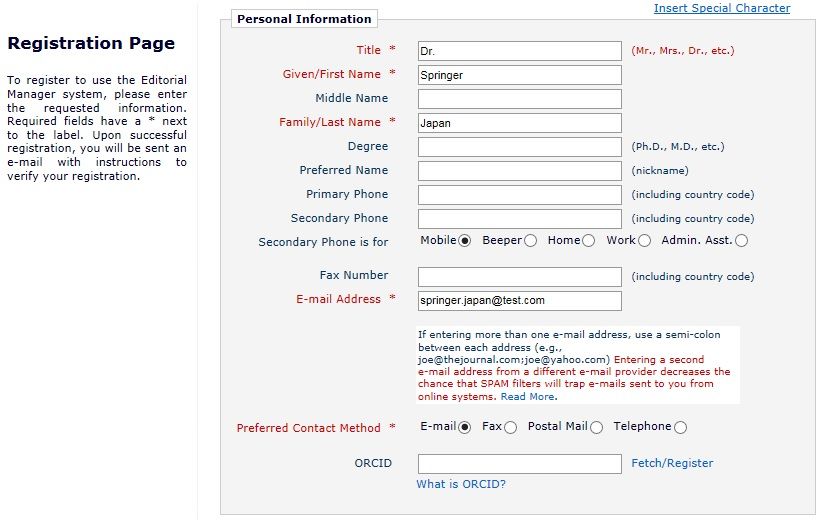Viewport: 824px width, 520px height.
Task: Select the Admin. Asst. radio option
Action: coord(741,241)
